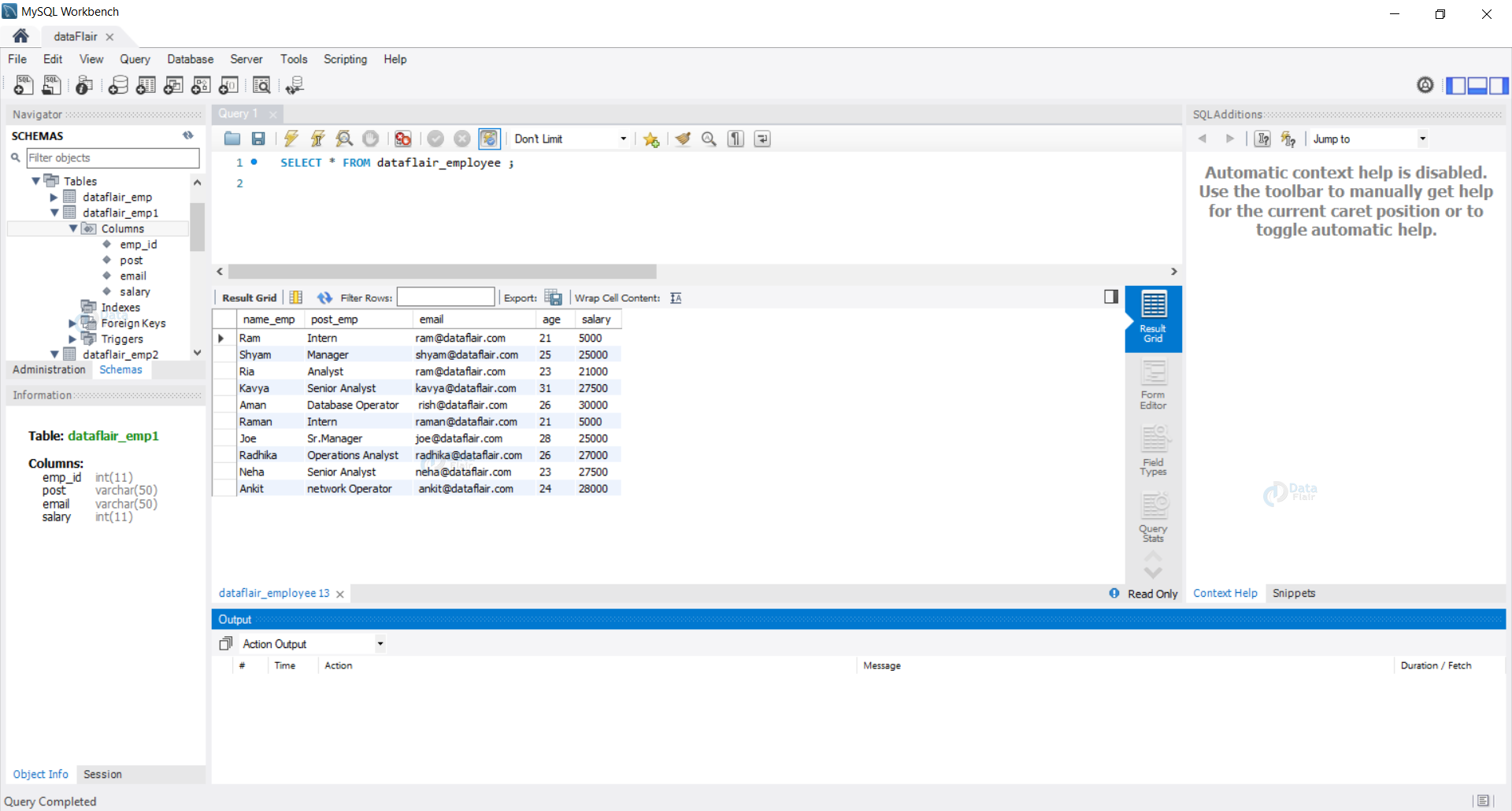Click the beautify query broom icon
The width and height of the screenshot is (1512, 811).
click(683, 139)
